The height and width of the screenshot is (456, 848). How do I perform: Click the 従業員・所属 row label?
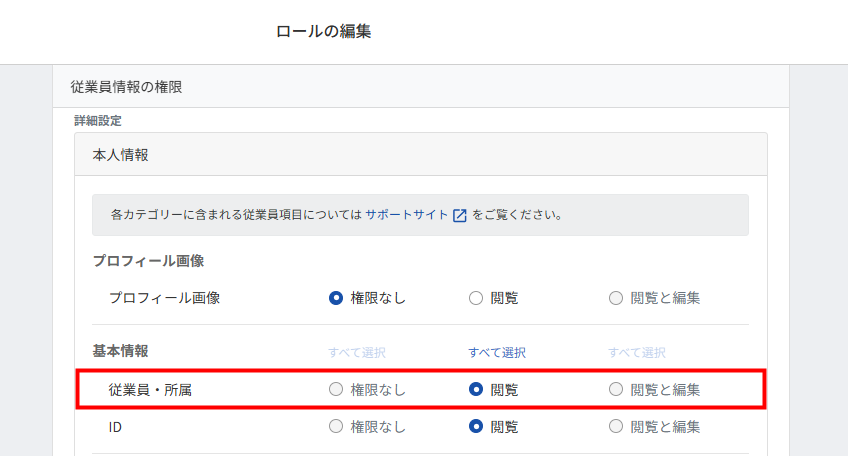[150, 390]
